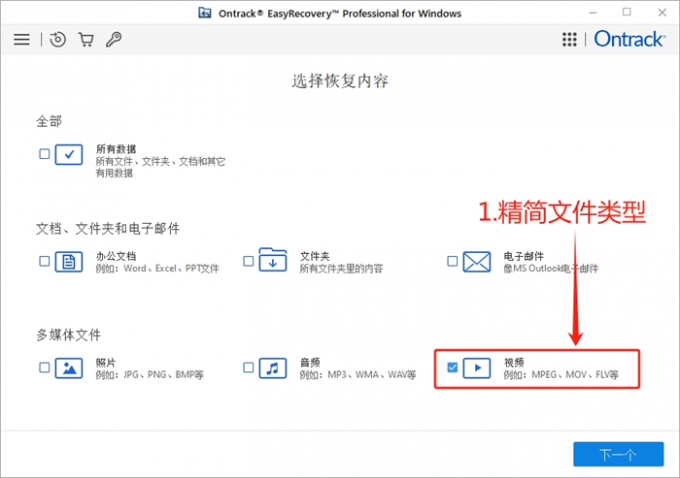The width and height of the screenshot is (680, 478).
Task: Click the 全部 section heading
Action: [49, 121]
